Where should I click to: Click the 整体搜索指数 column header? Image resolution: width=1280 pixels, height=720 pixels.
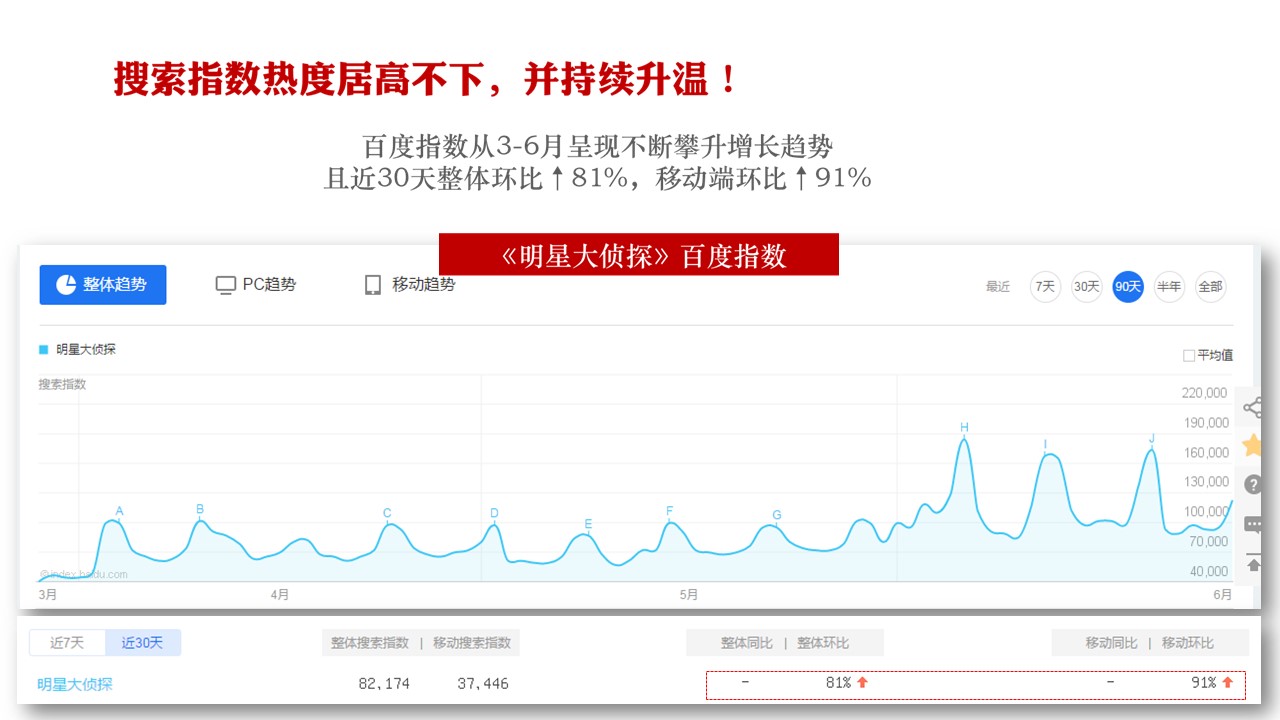point(370,643)
